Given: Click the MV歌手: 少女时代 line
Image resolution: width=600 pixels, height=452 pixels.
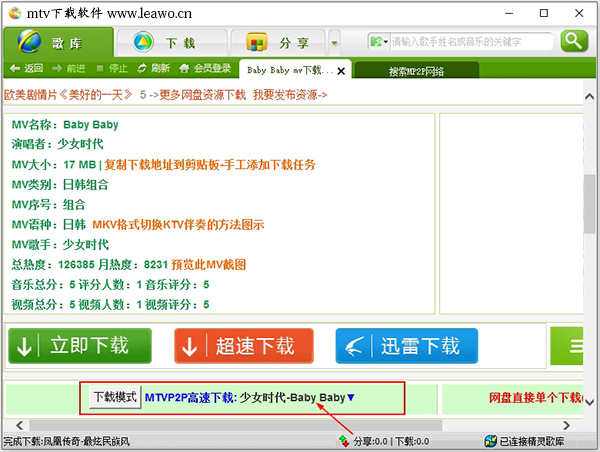Looking at the screenshot, I should coord(60,245).
